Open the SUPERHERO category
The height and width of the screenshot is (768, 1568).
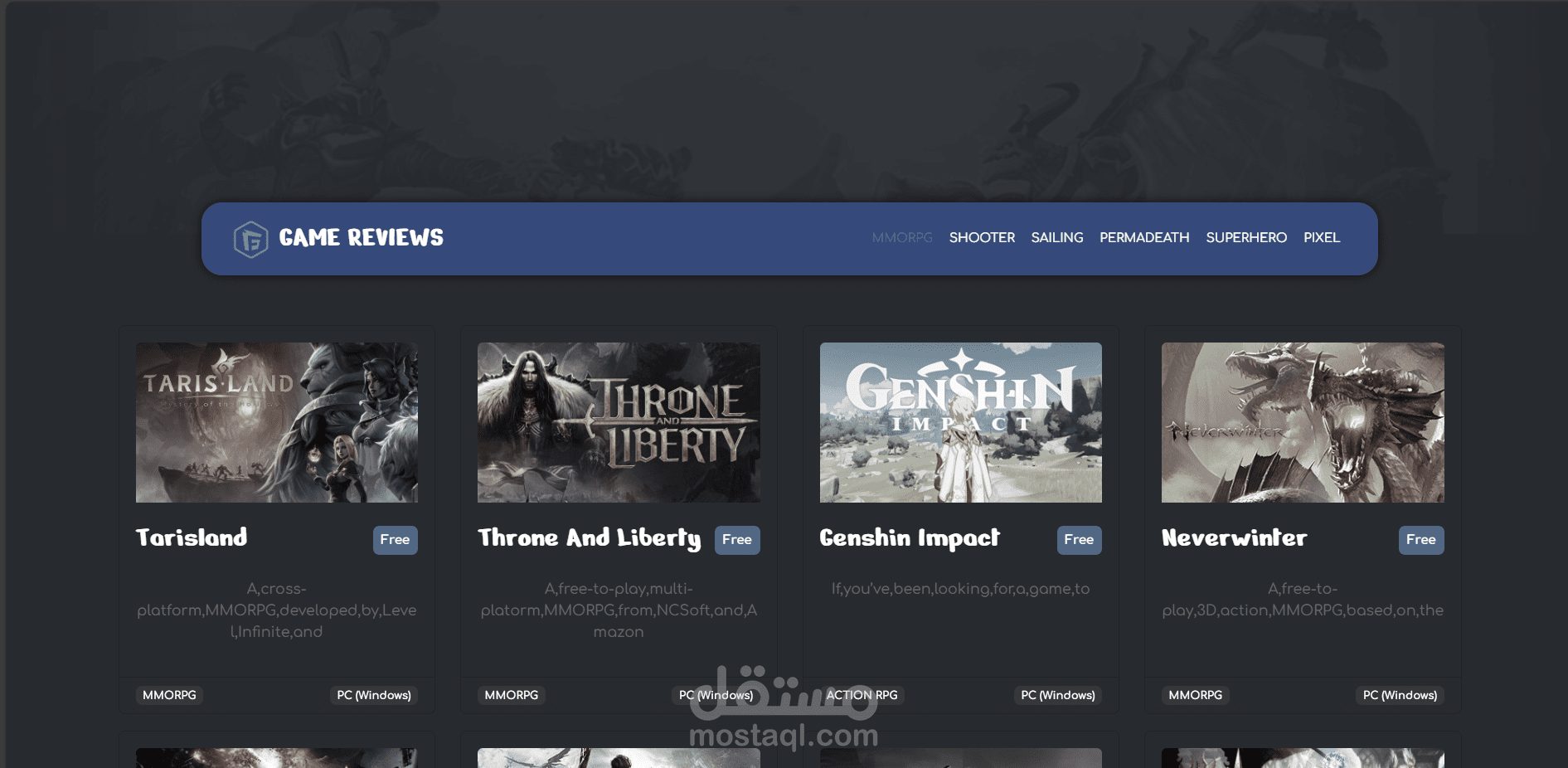1246,238
